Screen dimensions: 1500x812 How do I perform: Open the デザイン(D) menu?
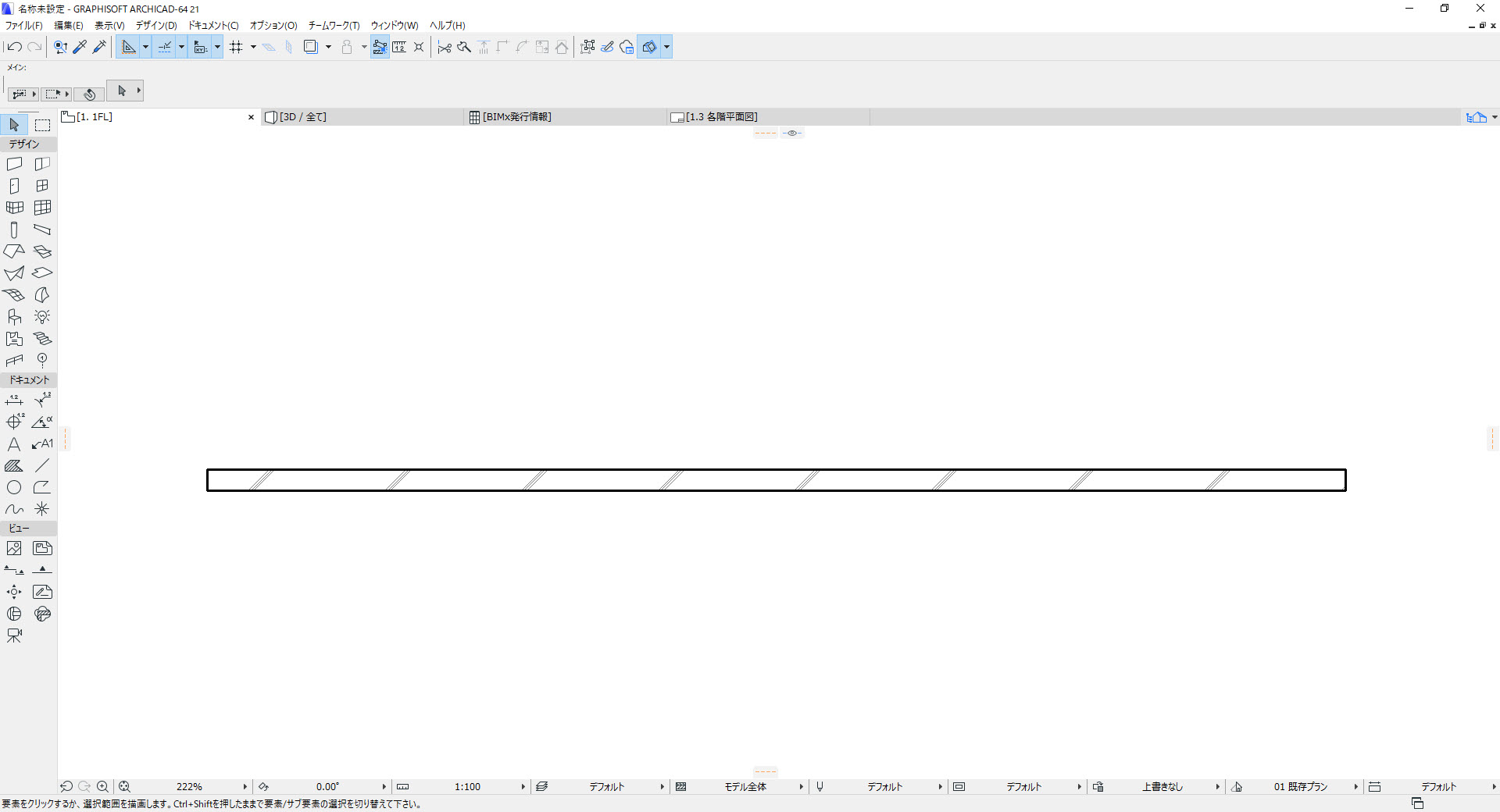click(x=156, y=26)
